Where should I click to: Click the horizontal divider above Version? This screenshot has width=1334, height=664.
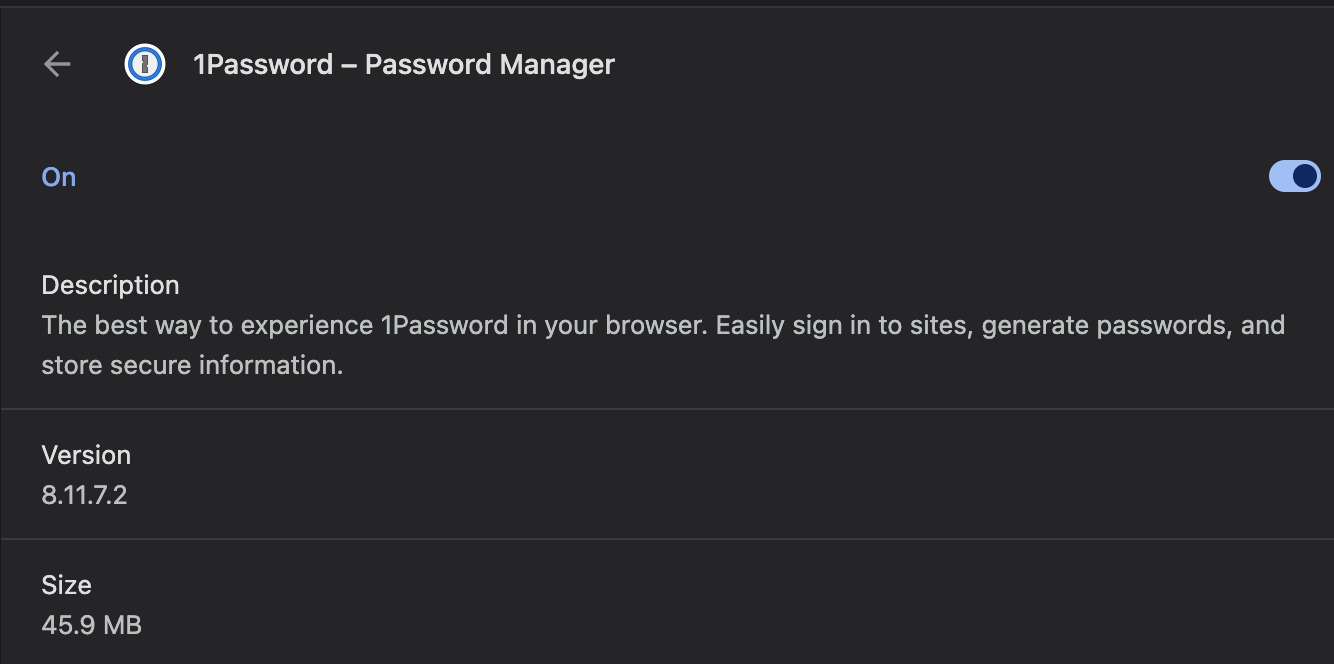tap(667, 409)
